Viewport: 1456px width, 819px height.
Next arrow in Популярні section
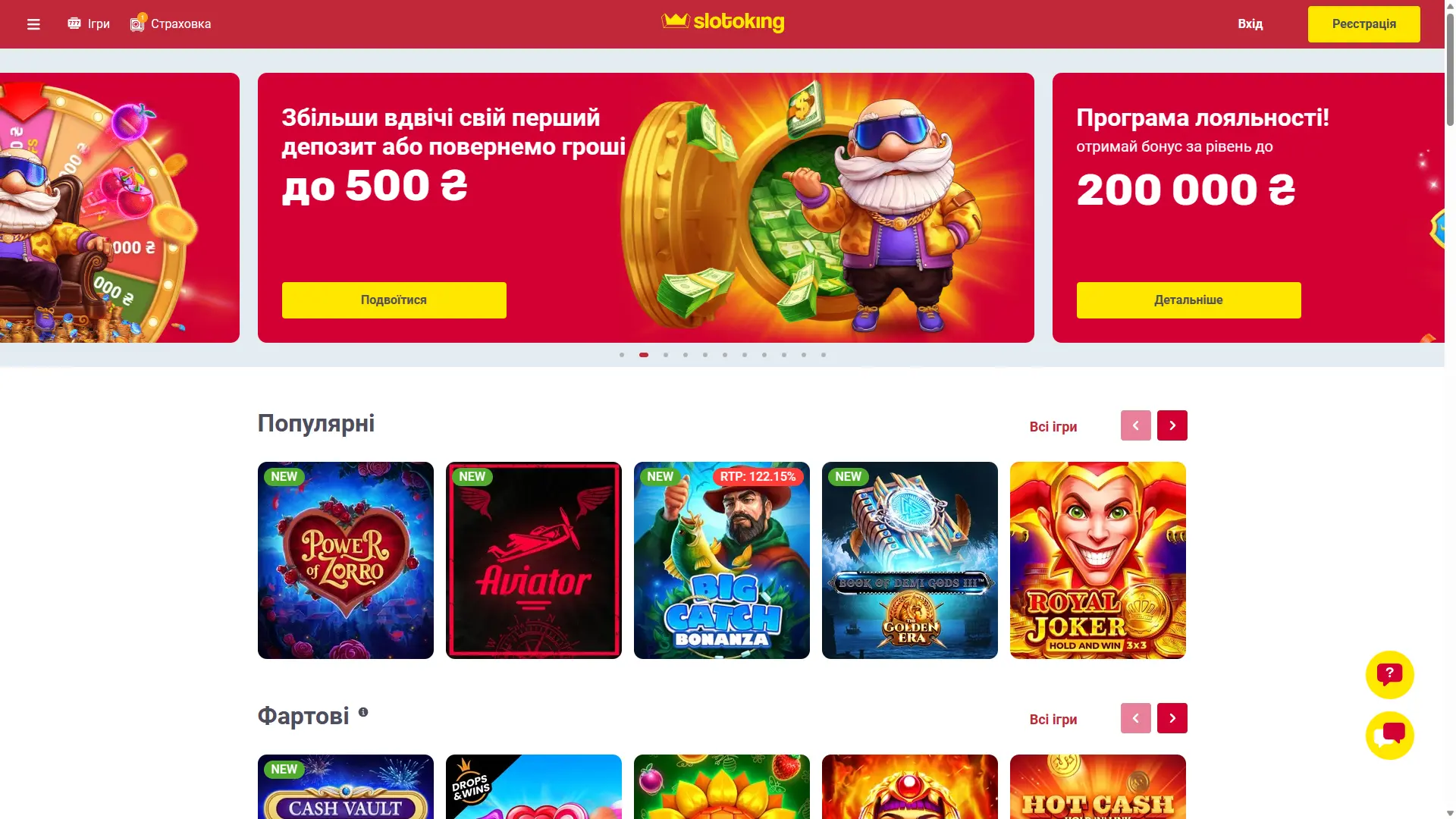pyautogui.click(x=1172, y=425)
